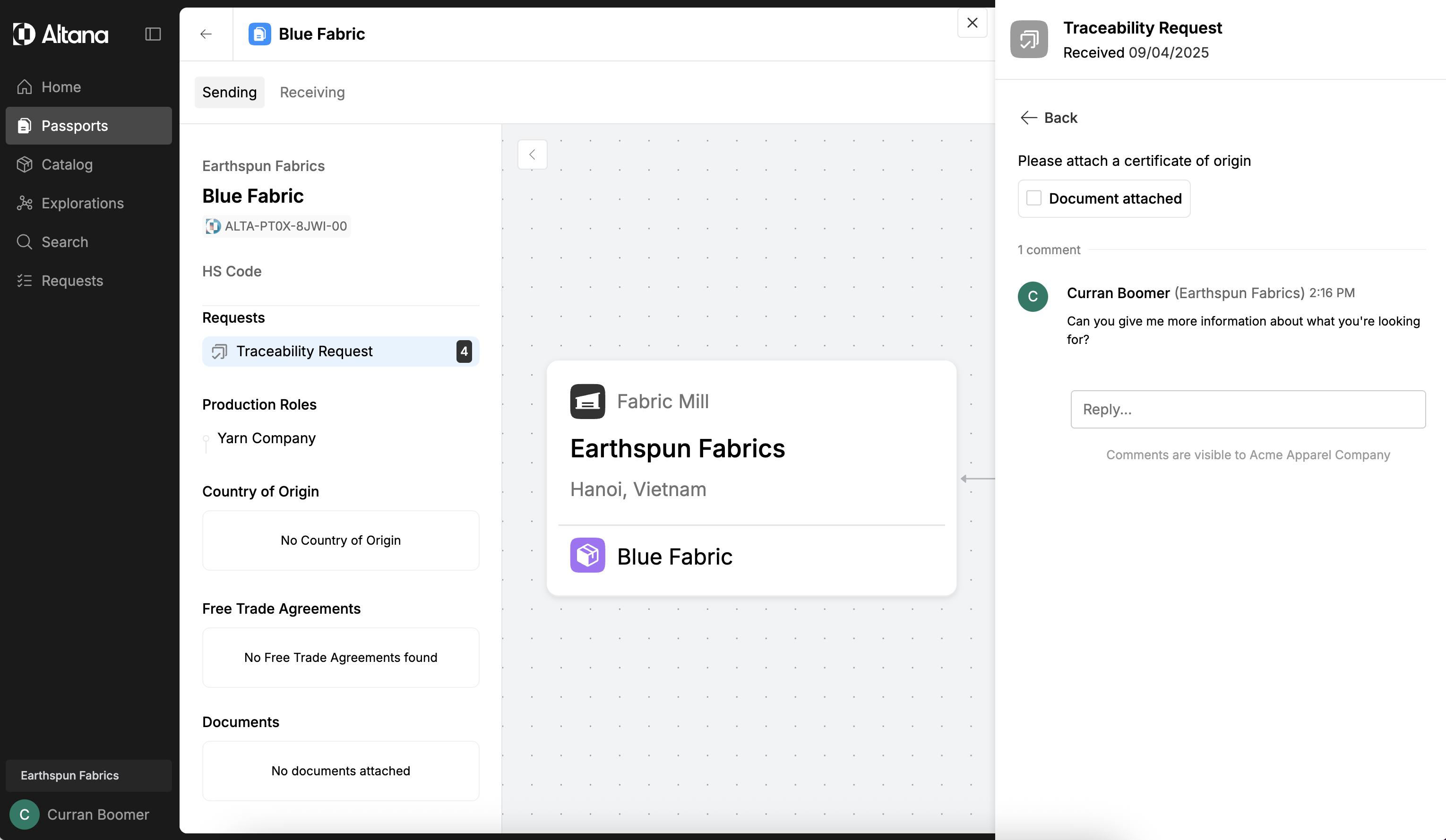Screen dimensions: 1446x840
Task: Click the back arrow beside Blue Fabric header
Action: 206,34
